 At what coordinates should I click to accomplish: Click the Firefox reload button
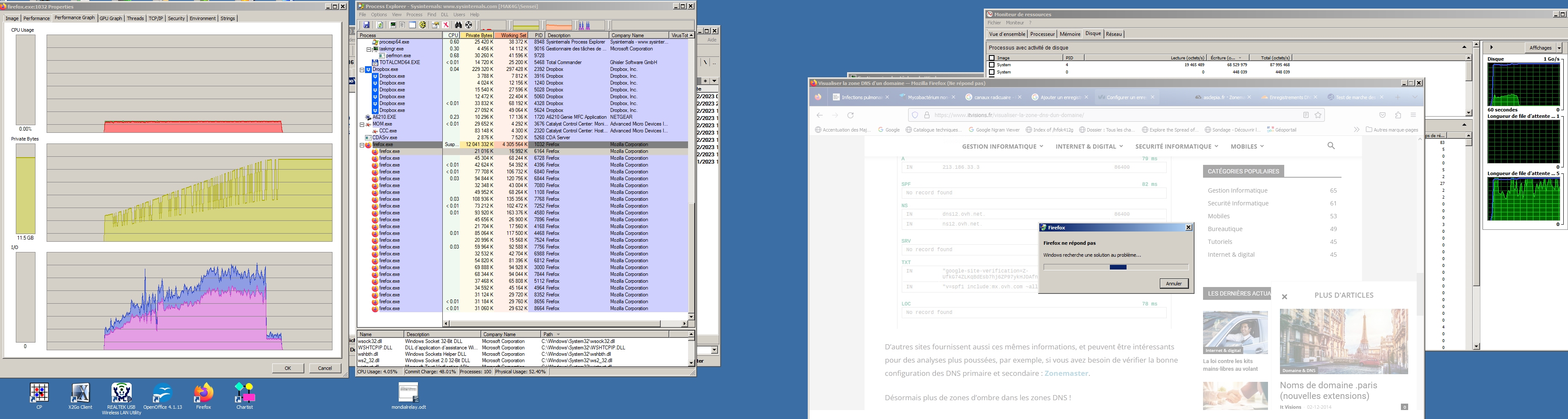click(x=850, y=115)
